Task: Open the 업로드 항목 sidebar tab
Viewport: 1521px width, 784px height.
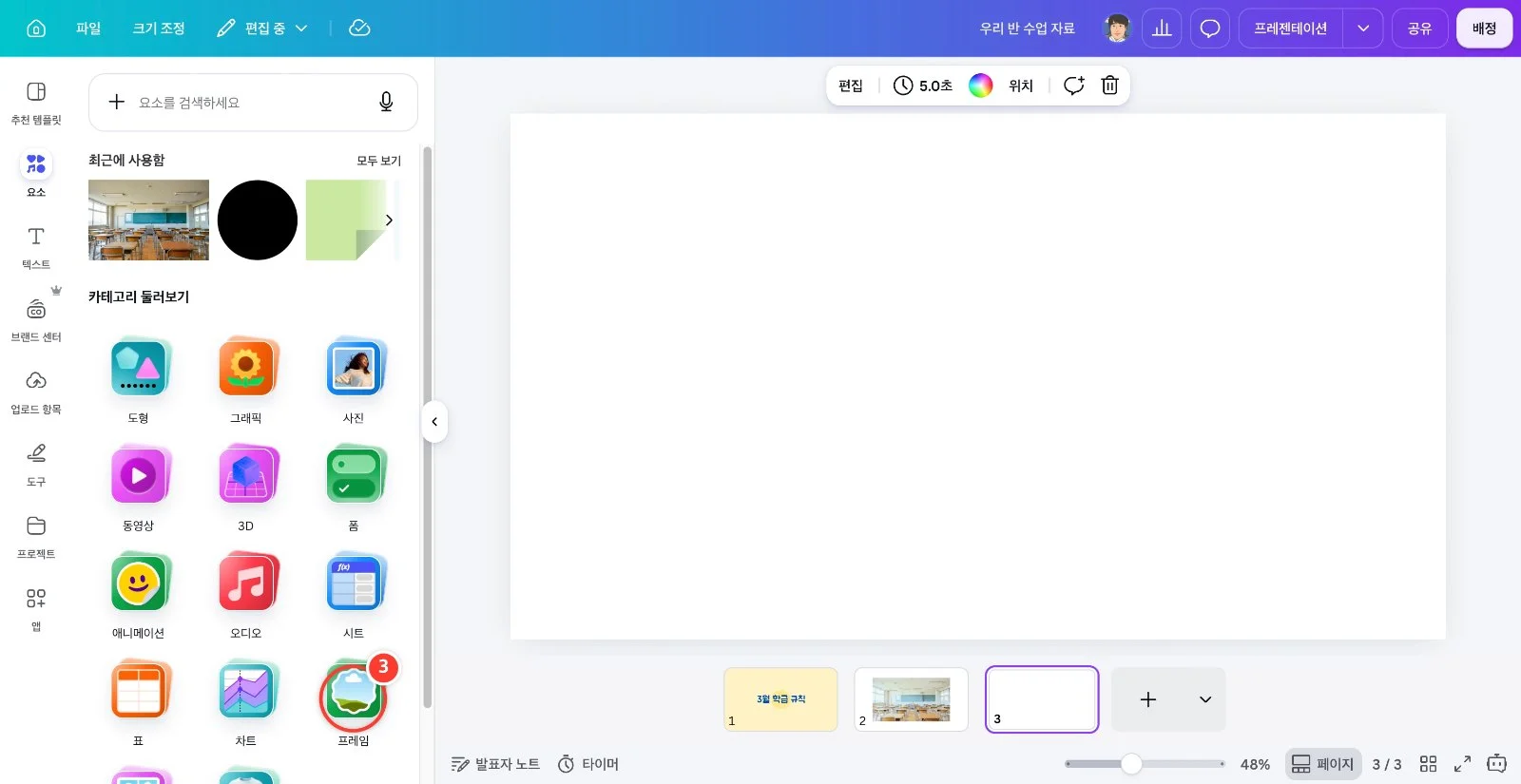Action: coord(36,392)
